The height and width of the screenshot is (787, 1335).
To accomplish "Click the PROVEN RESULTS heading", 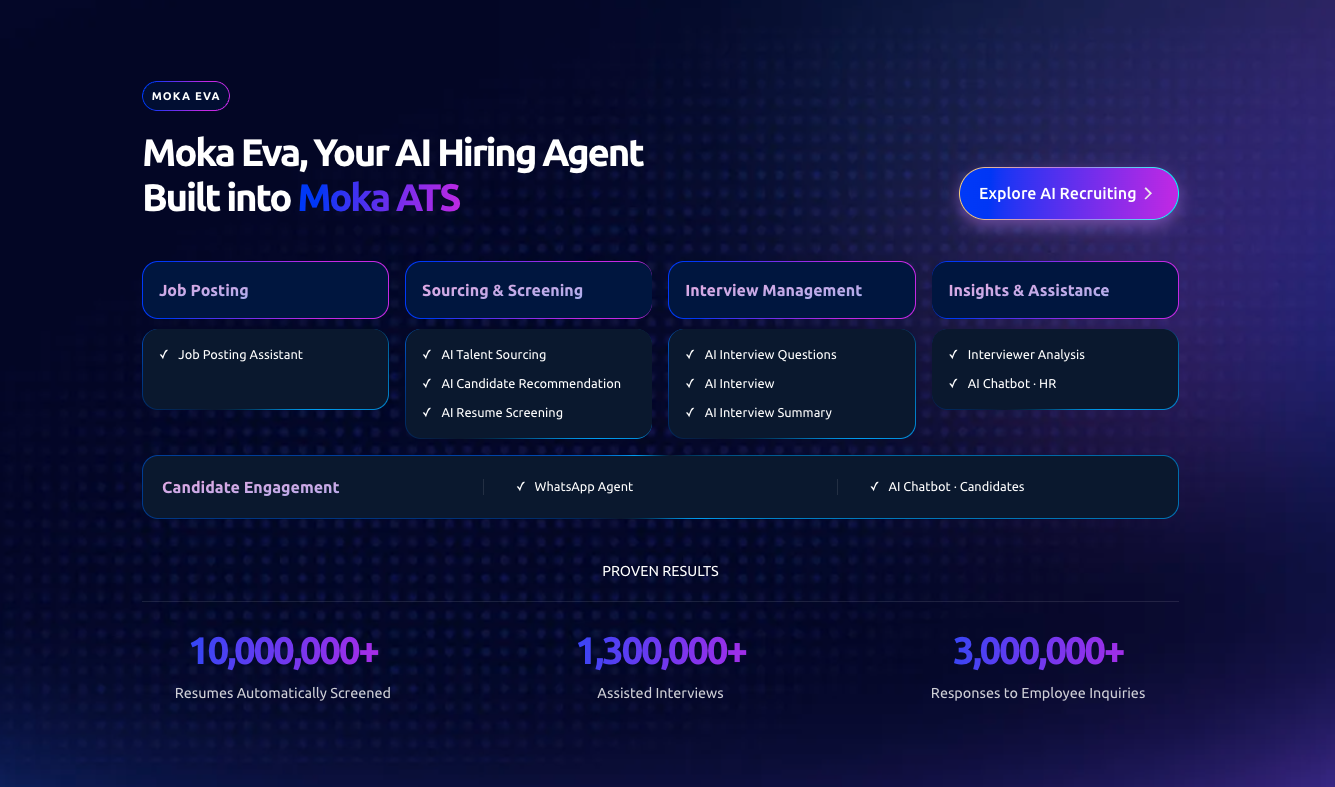I will coord(660,572).
